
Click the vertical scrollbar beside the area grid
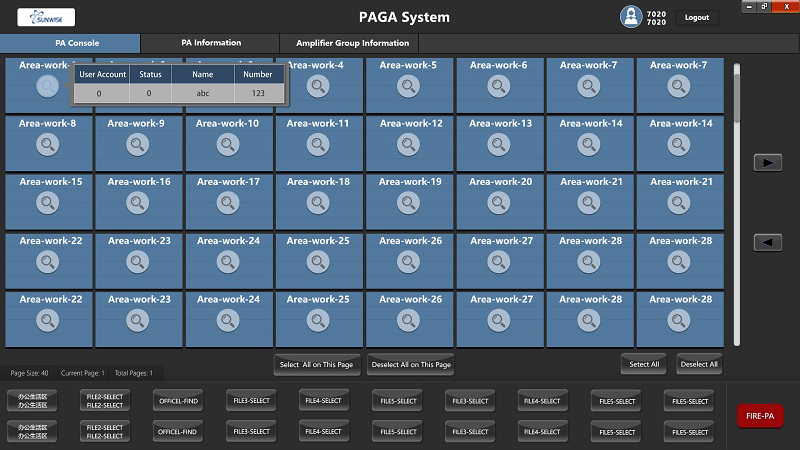tap(737, 200)
